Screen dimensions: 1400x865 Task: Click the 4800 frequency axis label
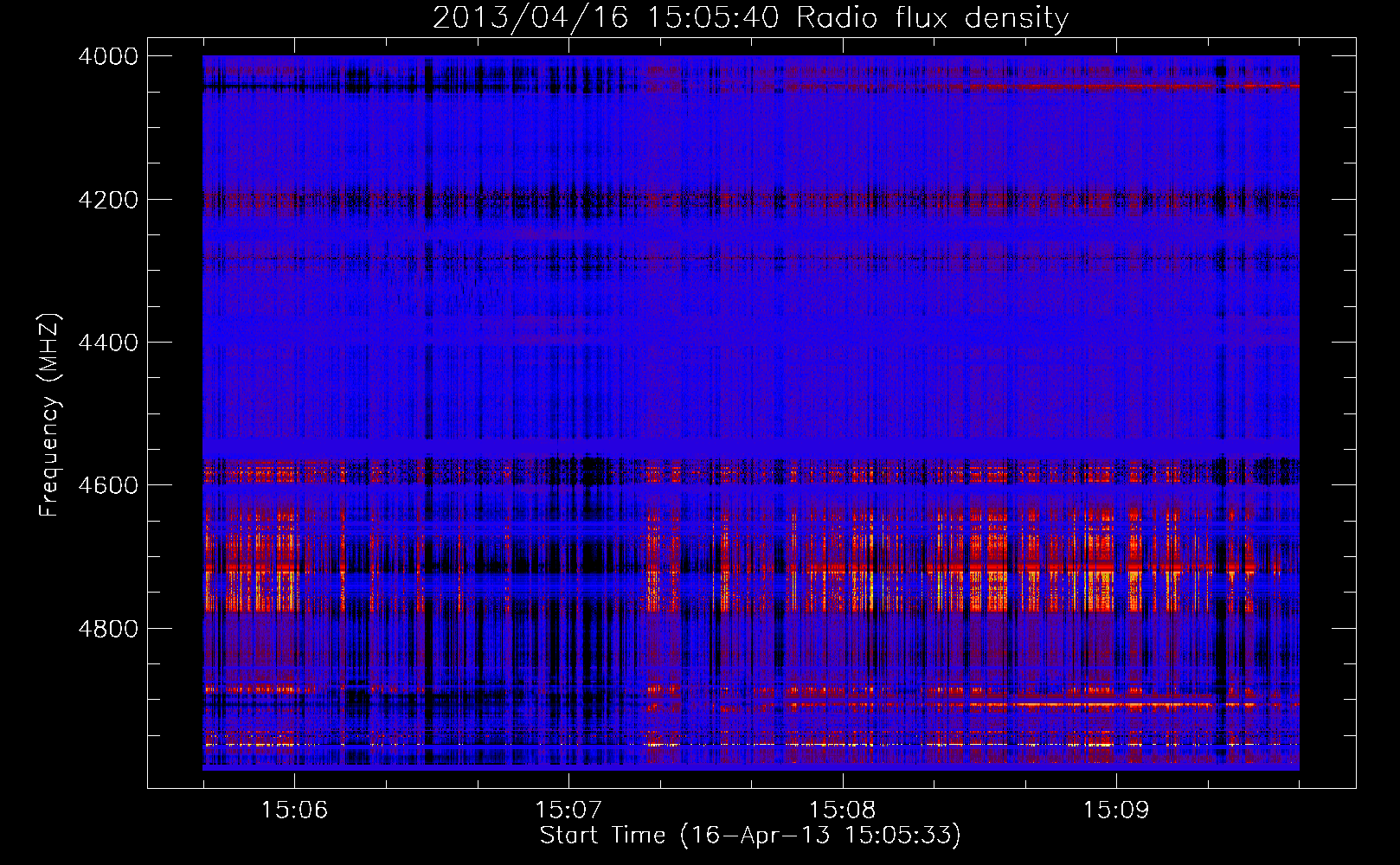(x=107, y=629)
